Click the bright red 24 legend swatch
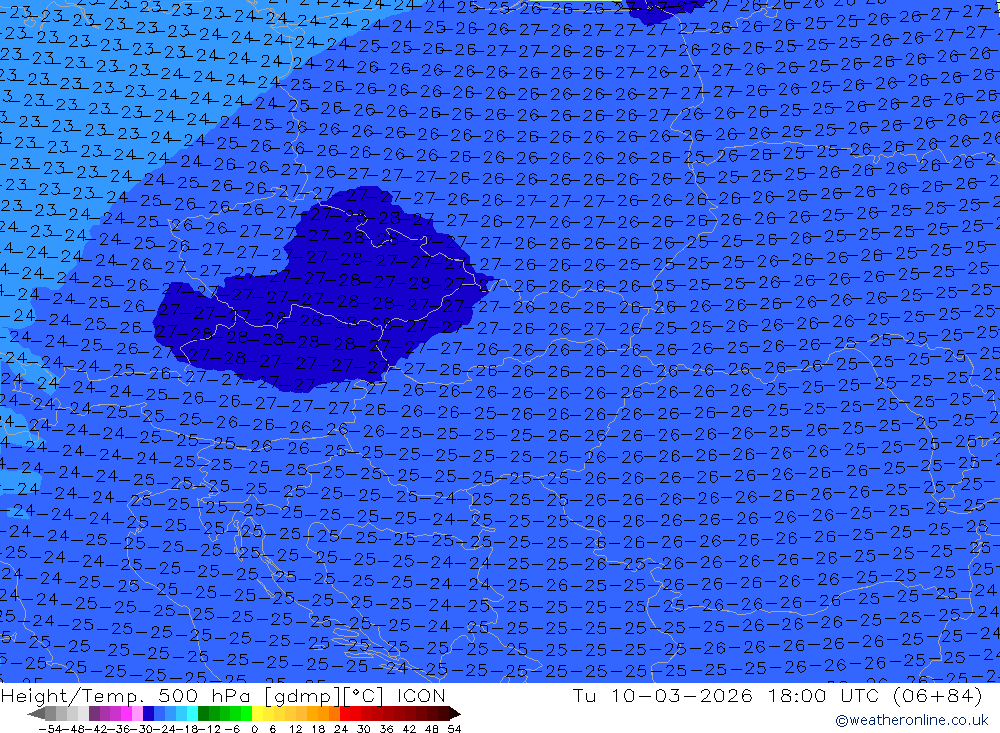1000x733 pixels. [345, 713]
